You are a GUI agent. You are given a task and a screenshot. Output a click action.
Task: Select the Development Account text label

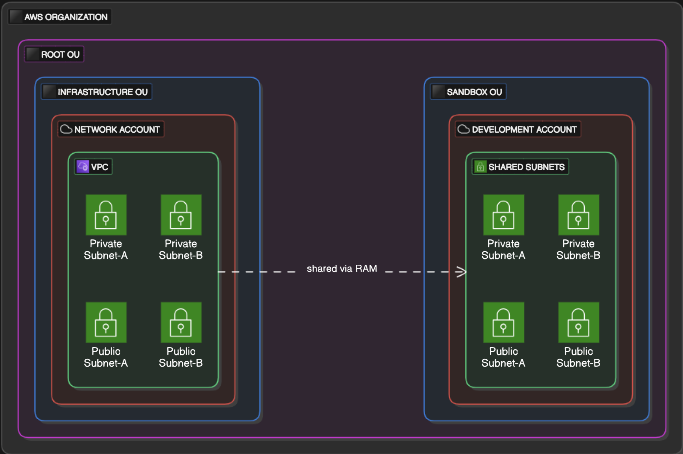(524, 129)
